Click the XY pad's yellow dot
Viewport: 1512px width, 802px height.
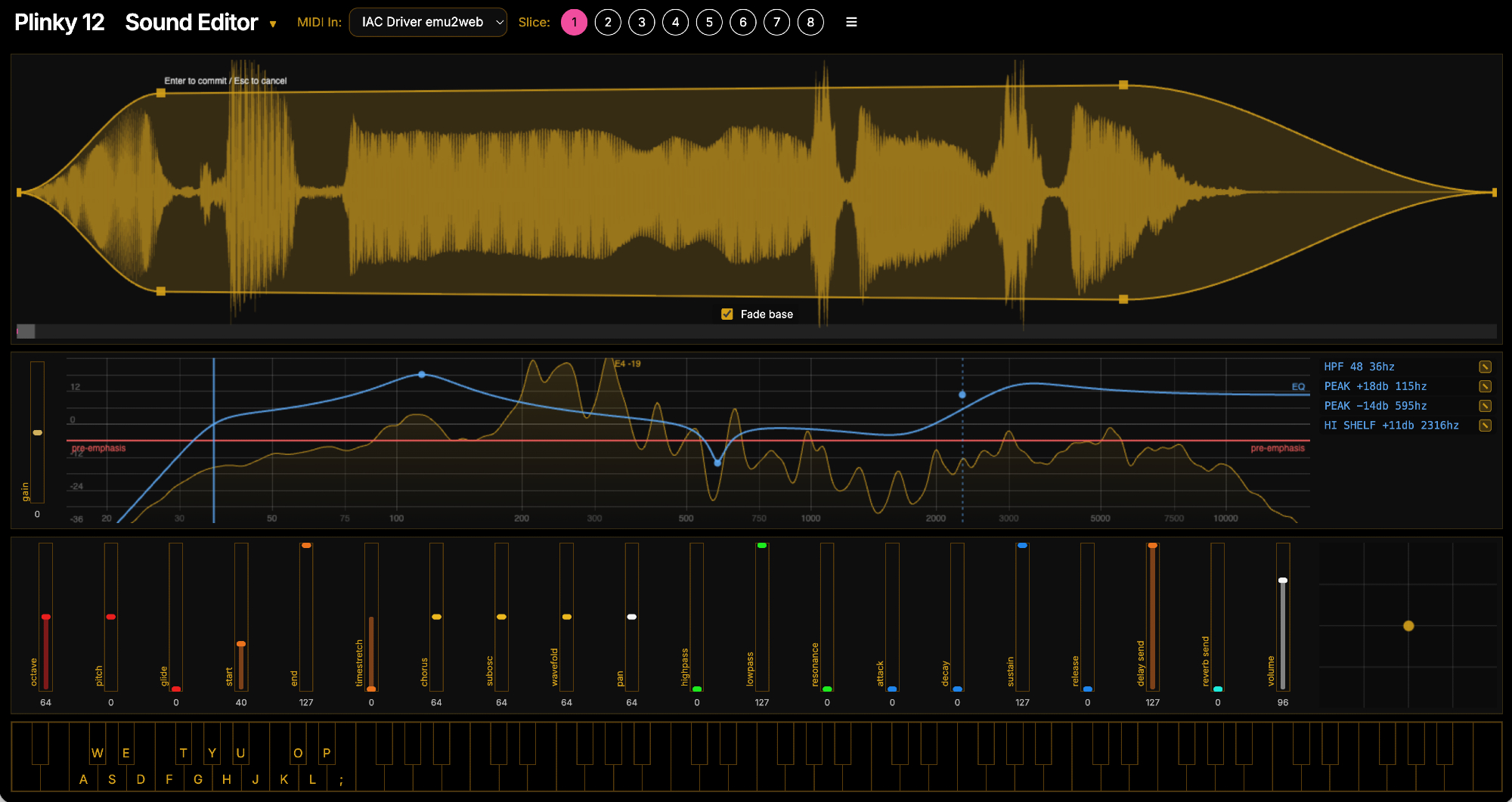point(1408,626)
